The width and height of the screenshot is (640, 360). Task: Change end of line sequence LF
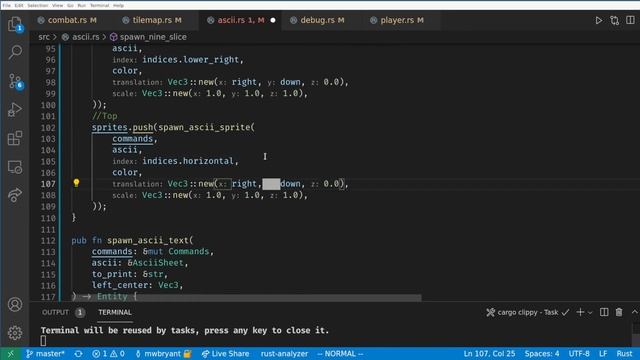[603, 354]
